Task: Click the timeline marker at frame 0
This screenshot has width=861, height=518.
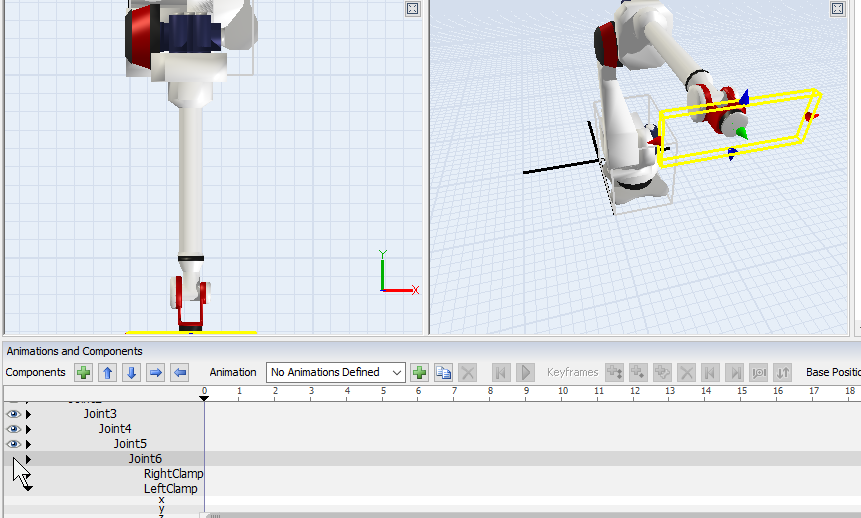Action: click(x=204, y=398)
